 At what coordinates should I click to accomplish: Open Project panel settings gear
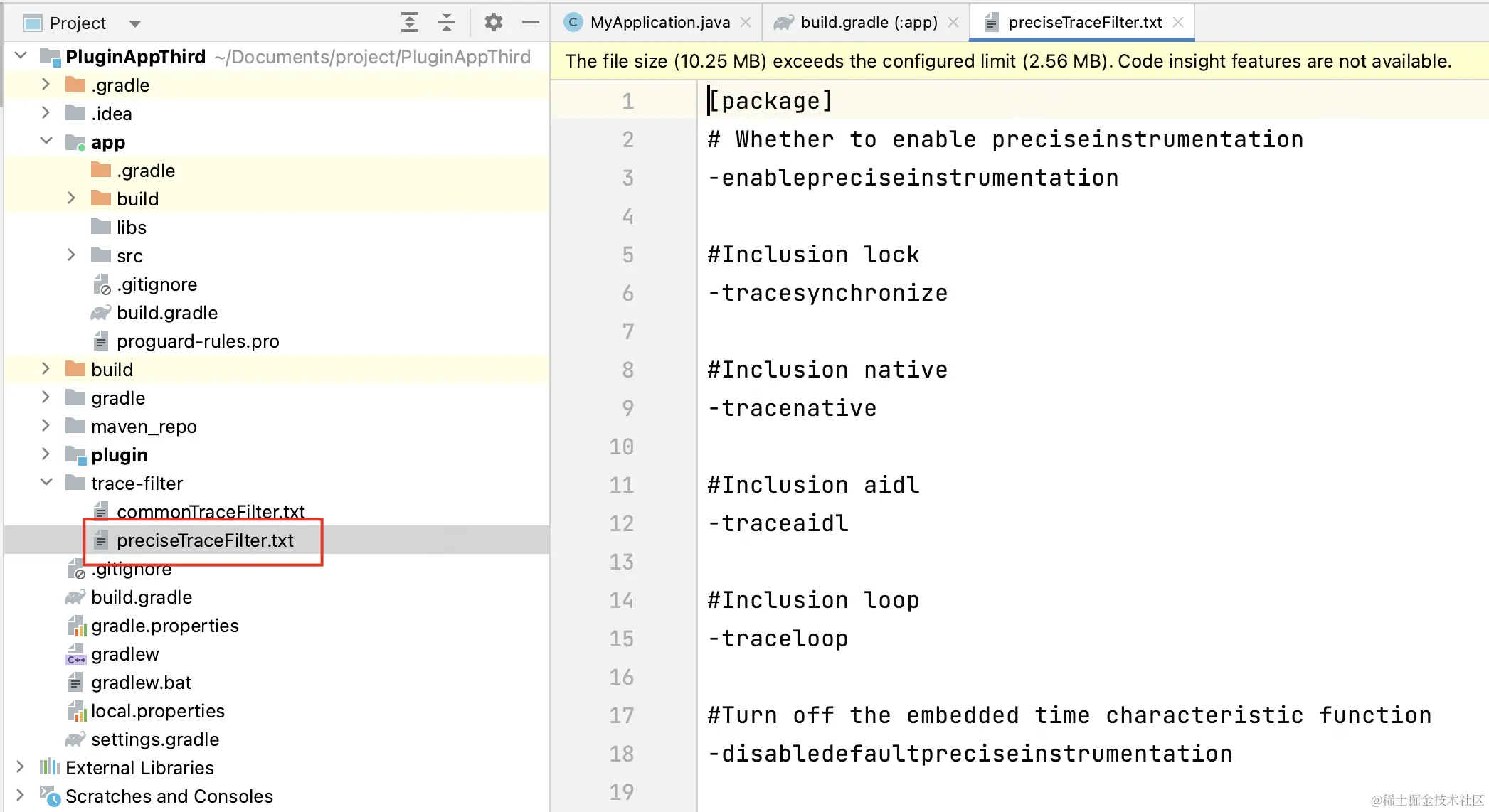pos(493,23)
